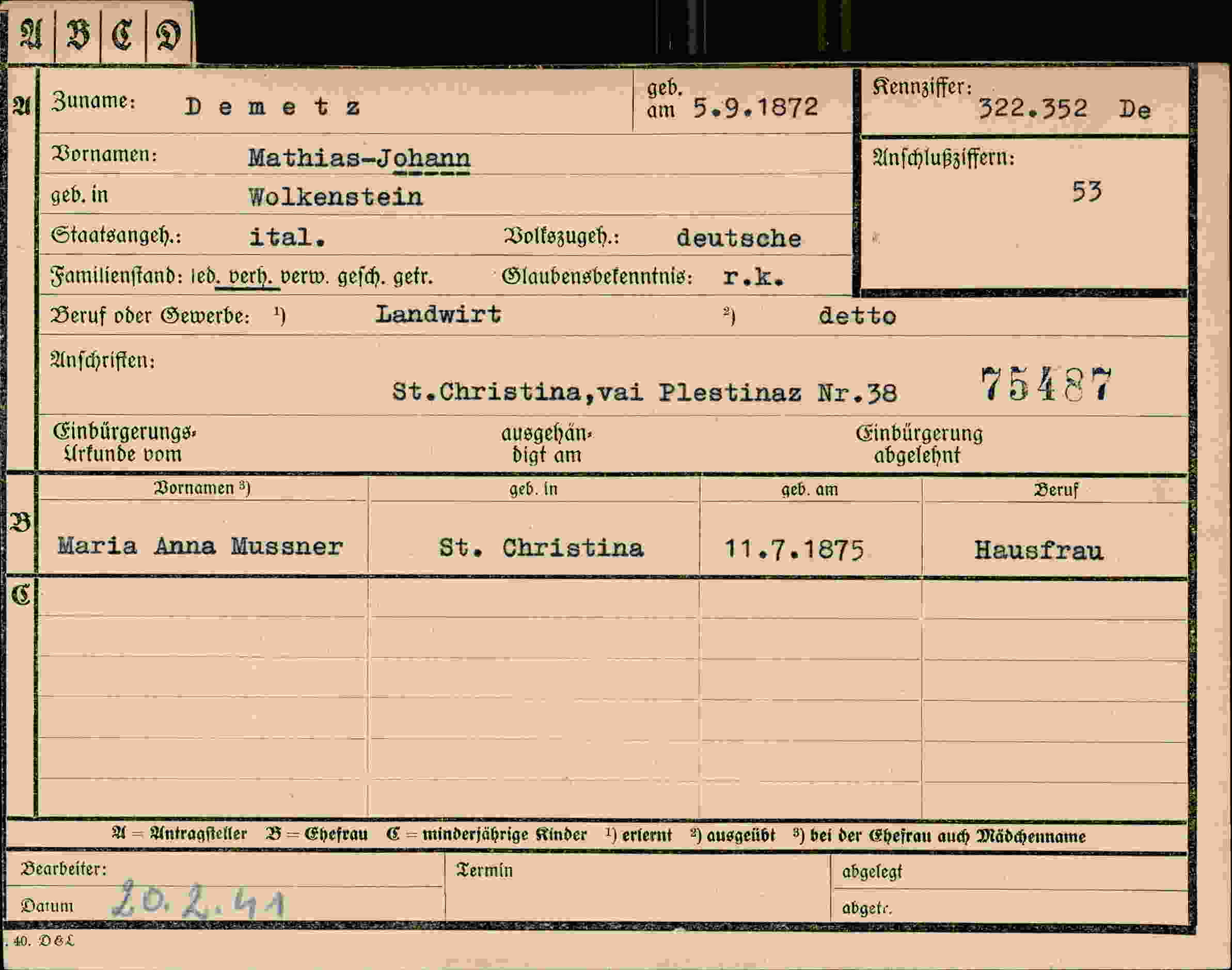Screen dimensions: 1232x970
Task: Click the 'geb. am' column header
Action: point(810,490)
